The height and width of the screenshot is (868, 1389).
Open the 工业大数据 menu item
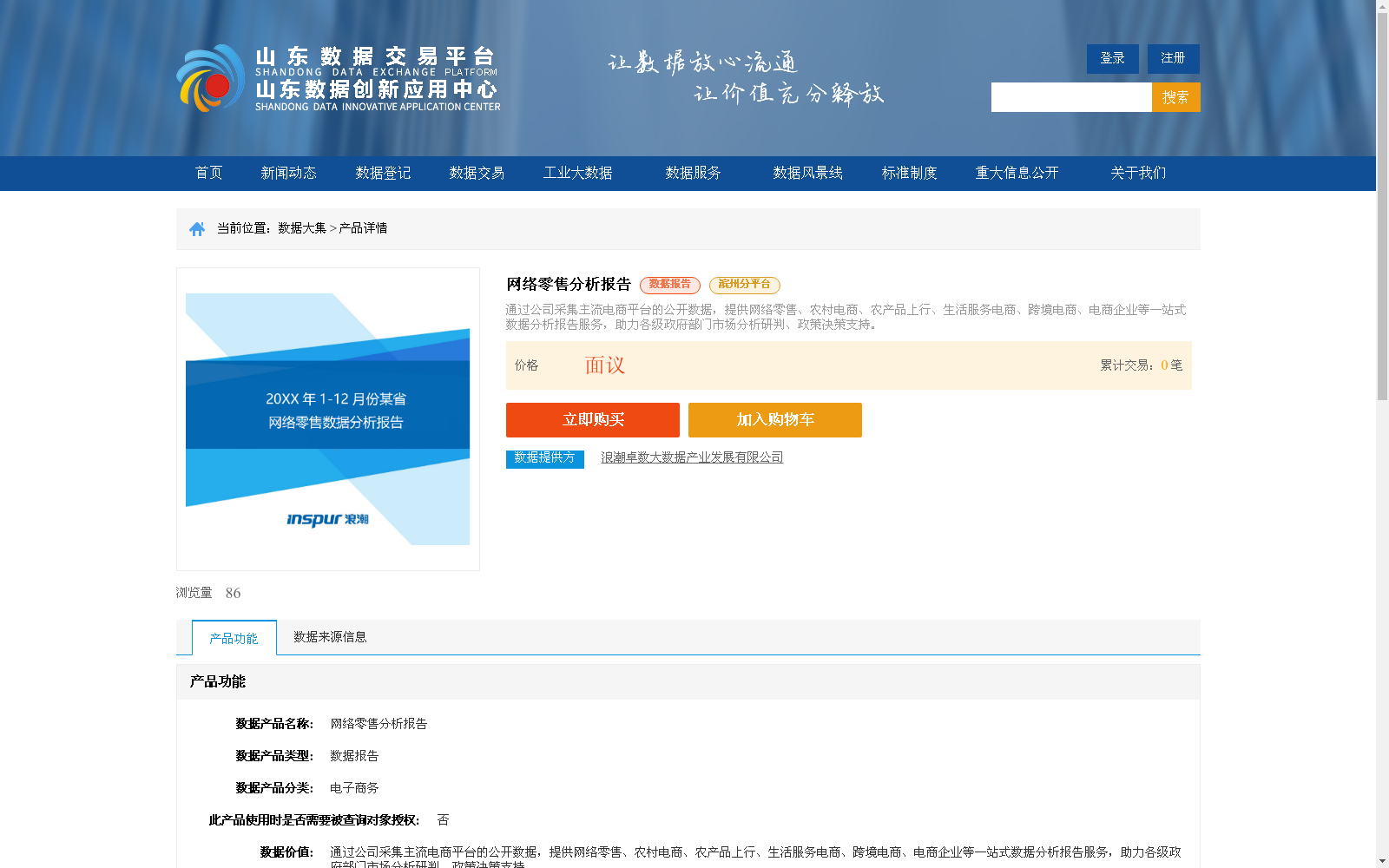[577, 173]
